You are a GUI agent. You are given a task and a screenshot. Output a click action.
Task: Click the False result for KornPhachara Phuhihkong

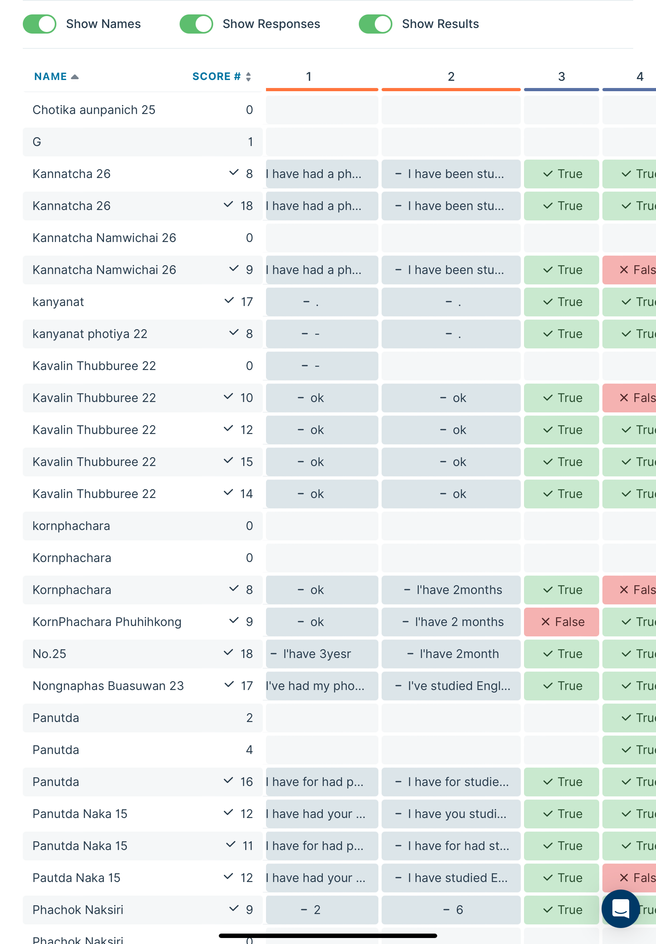click(561, 622)
